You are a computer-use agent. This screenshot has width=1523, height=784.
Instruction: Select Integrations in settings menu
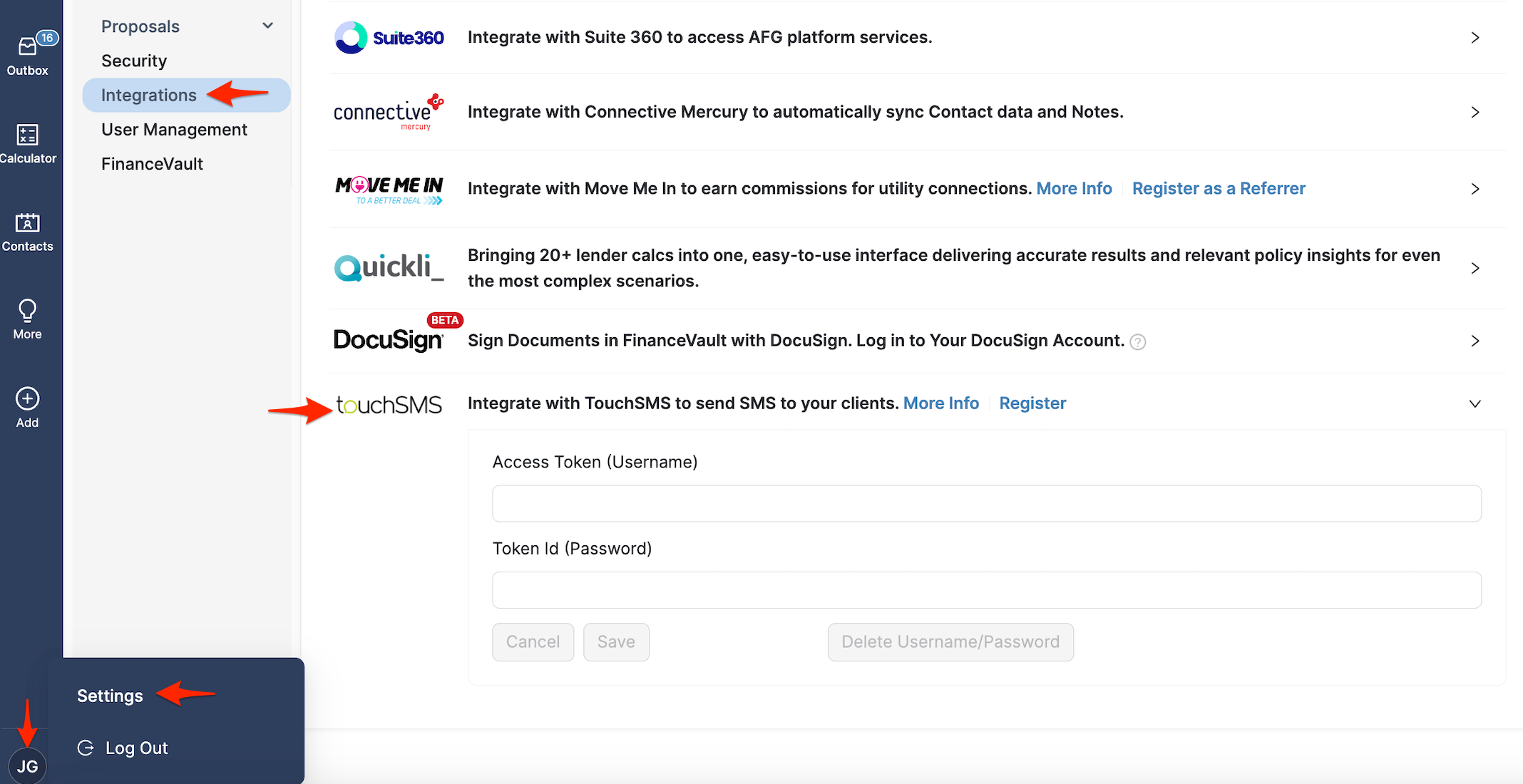point(148,96)
